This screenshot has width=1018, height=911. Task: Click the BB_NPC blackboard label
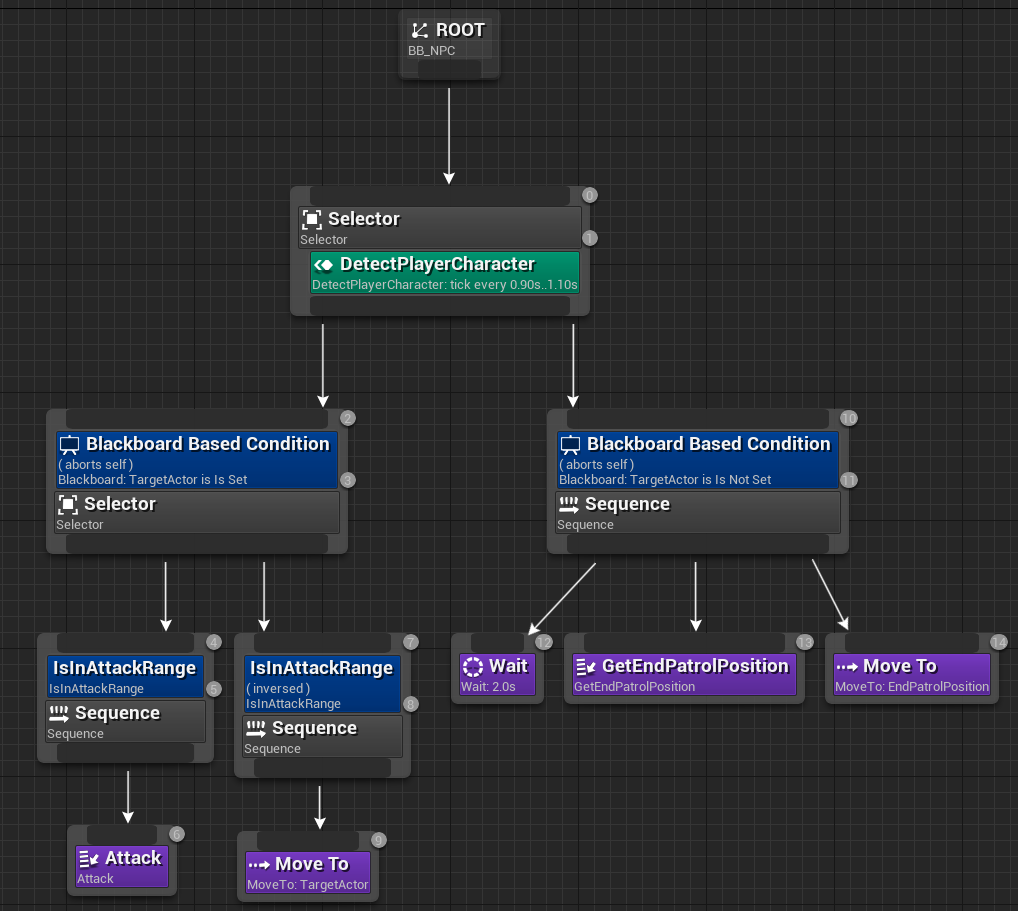coord(431,51)
